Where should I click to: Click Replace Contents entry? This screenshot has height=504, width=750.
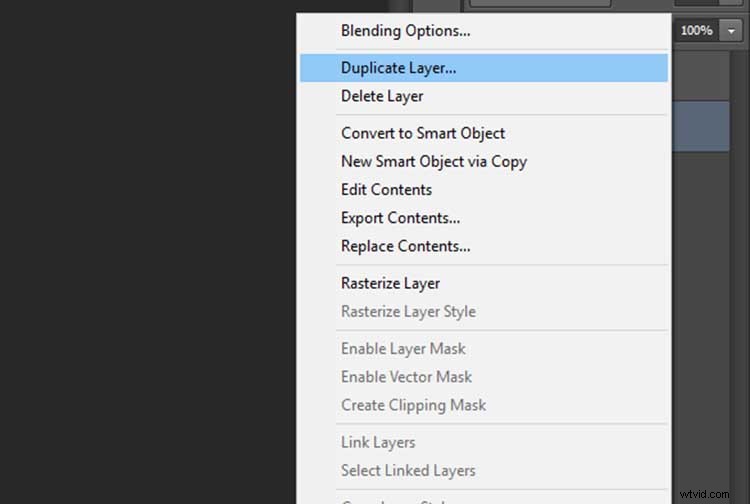405,246
